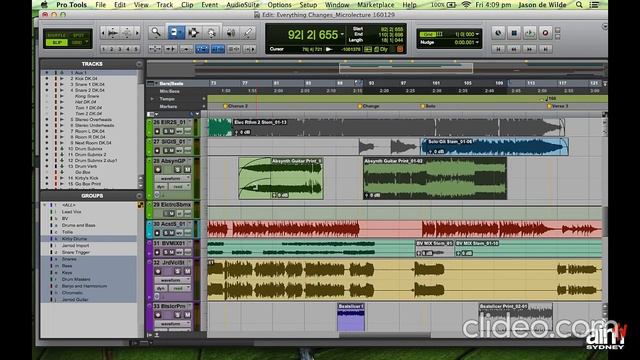The image size is (640, 360).
Task: Open the Track menu
Action: [164, 5]
